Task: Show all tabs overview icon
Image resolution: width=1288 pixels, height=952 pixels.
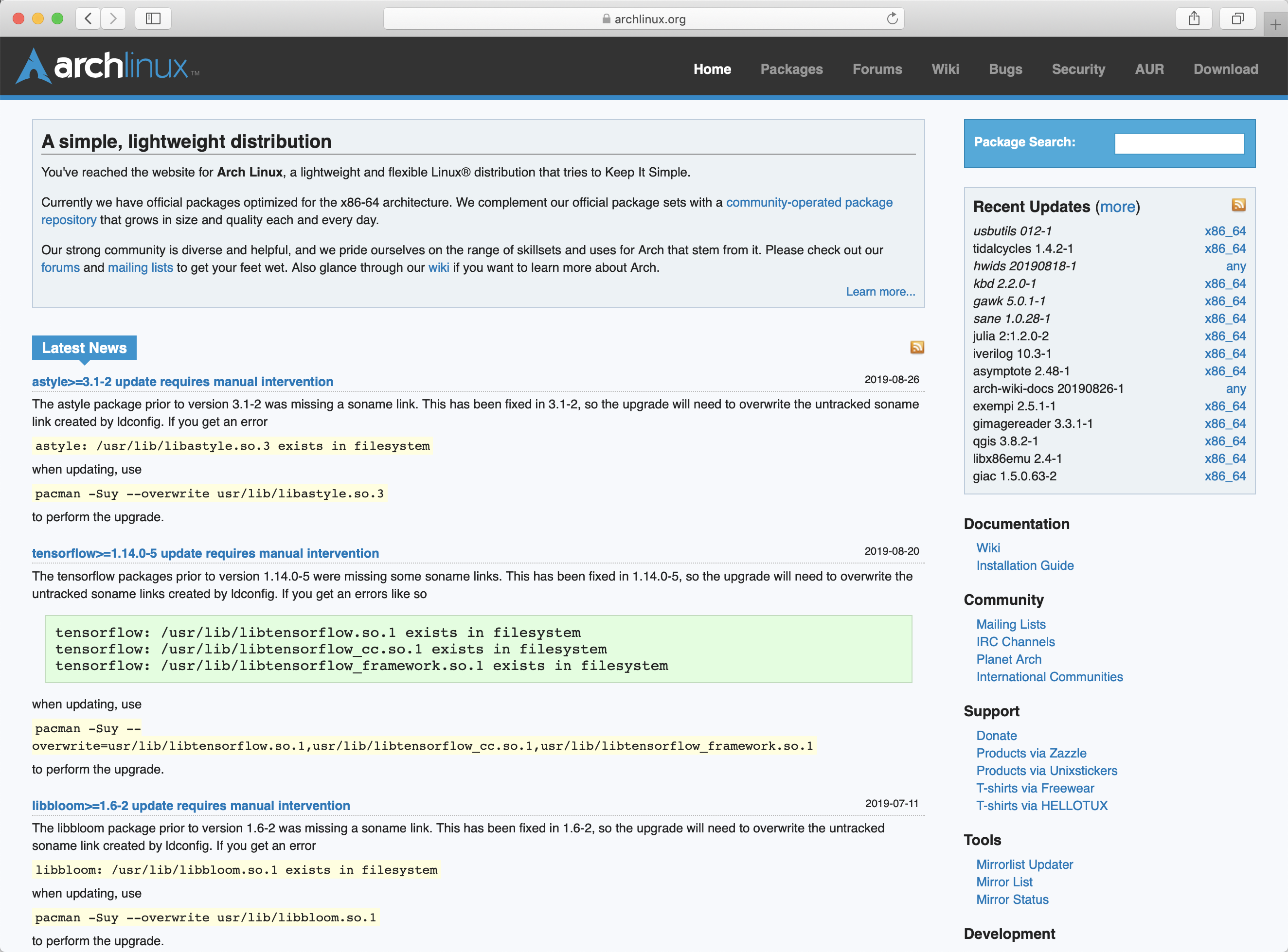Action: [x=1237, y=18]
